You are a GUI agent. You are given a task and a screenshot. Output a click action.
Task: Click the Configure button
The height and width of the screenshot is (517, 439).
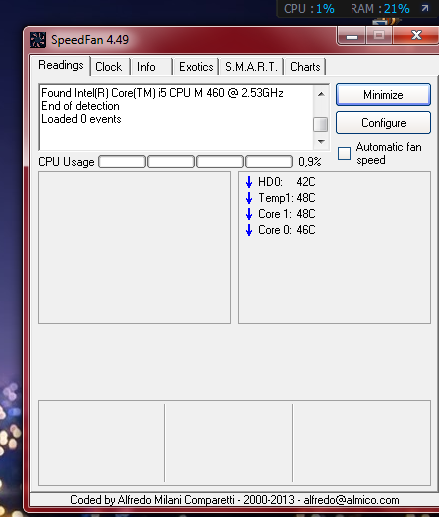pyautogui.click(x=383, y=123)
